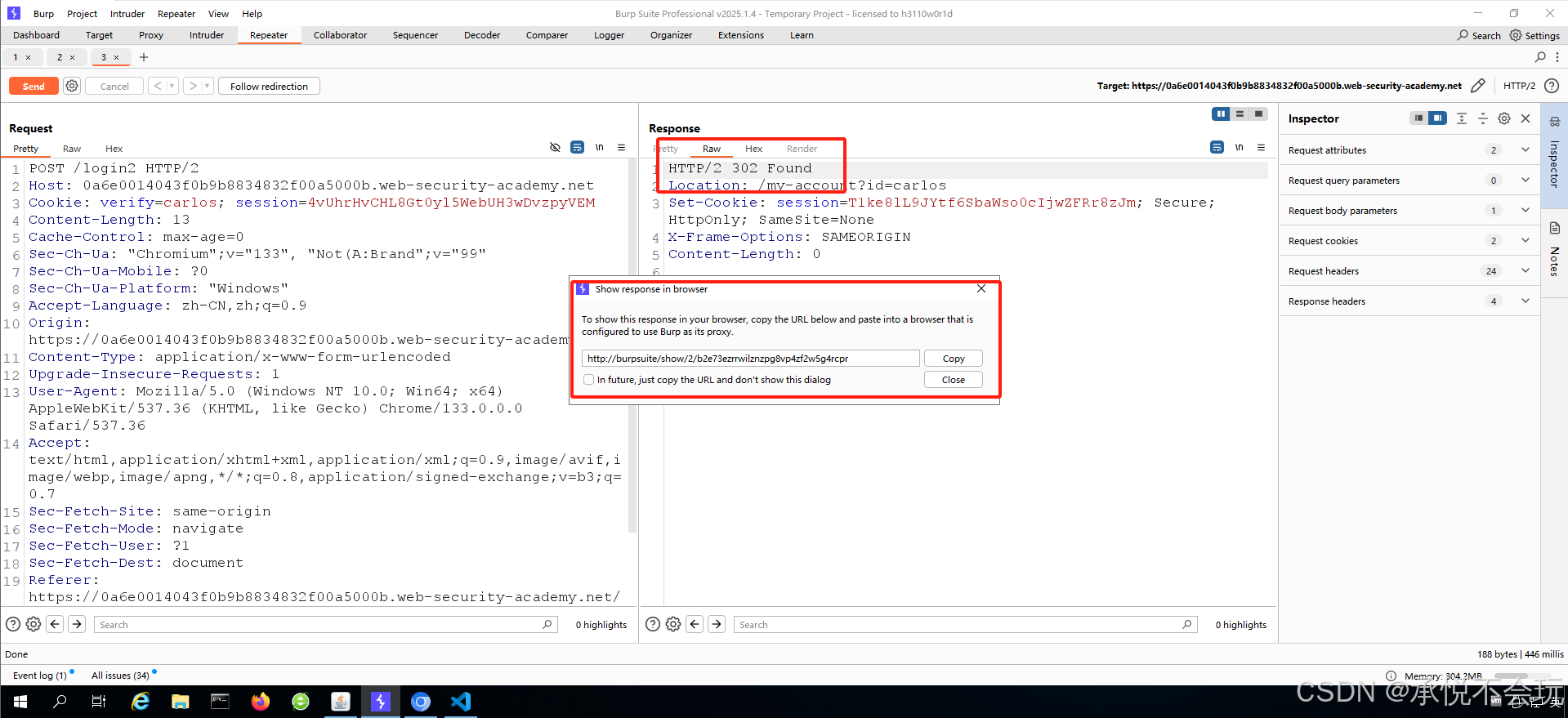Send the request
Viewport: 1568px width, 718px height.
34,86
